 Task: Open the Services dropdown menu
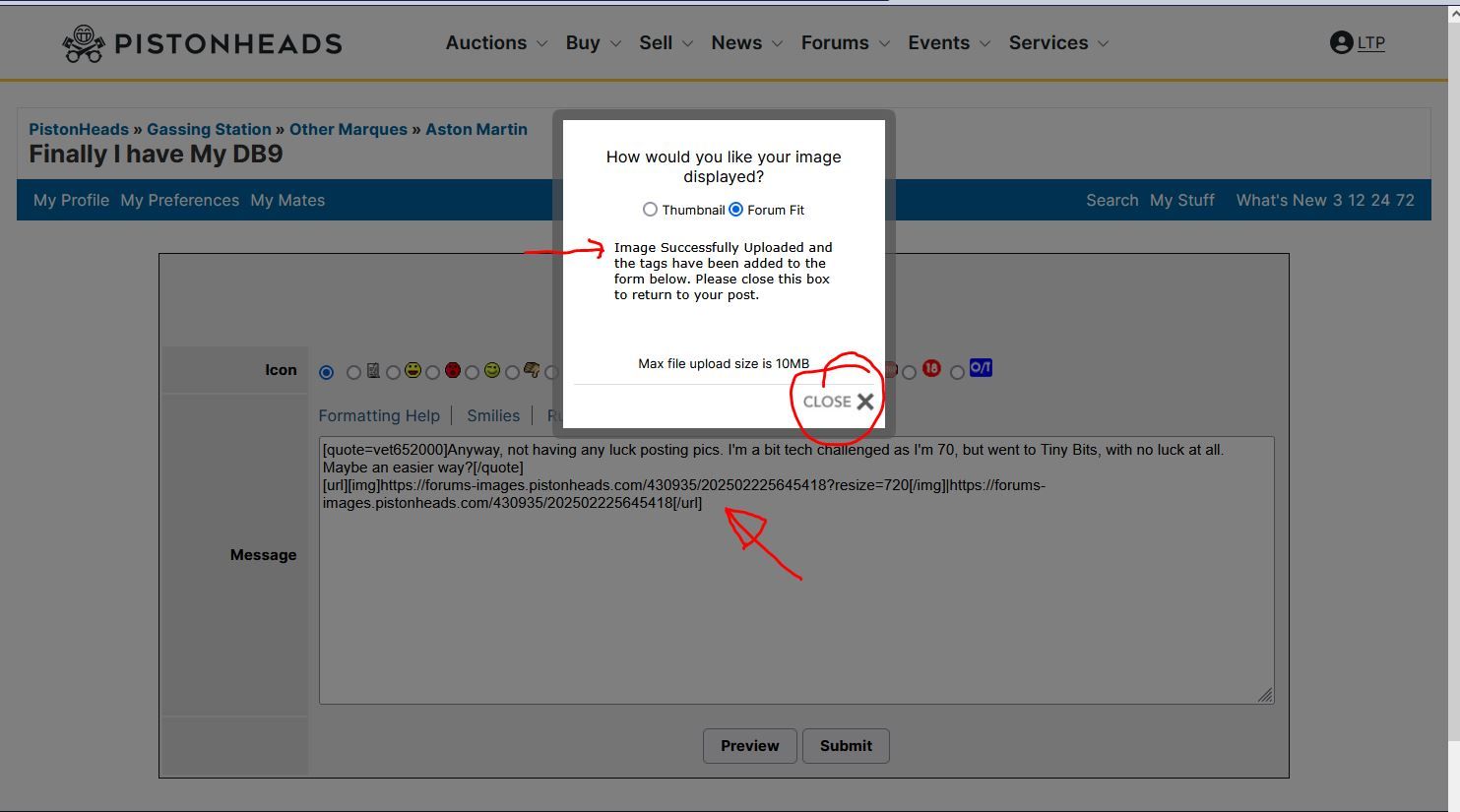click(1058, 43)
